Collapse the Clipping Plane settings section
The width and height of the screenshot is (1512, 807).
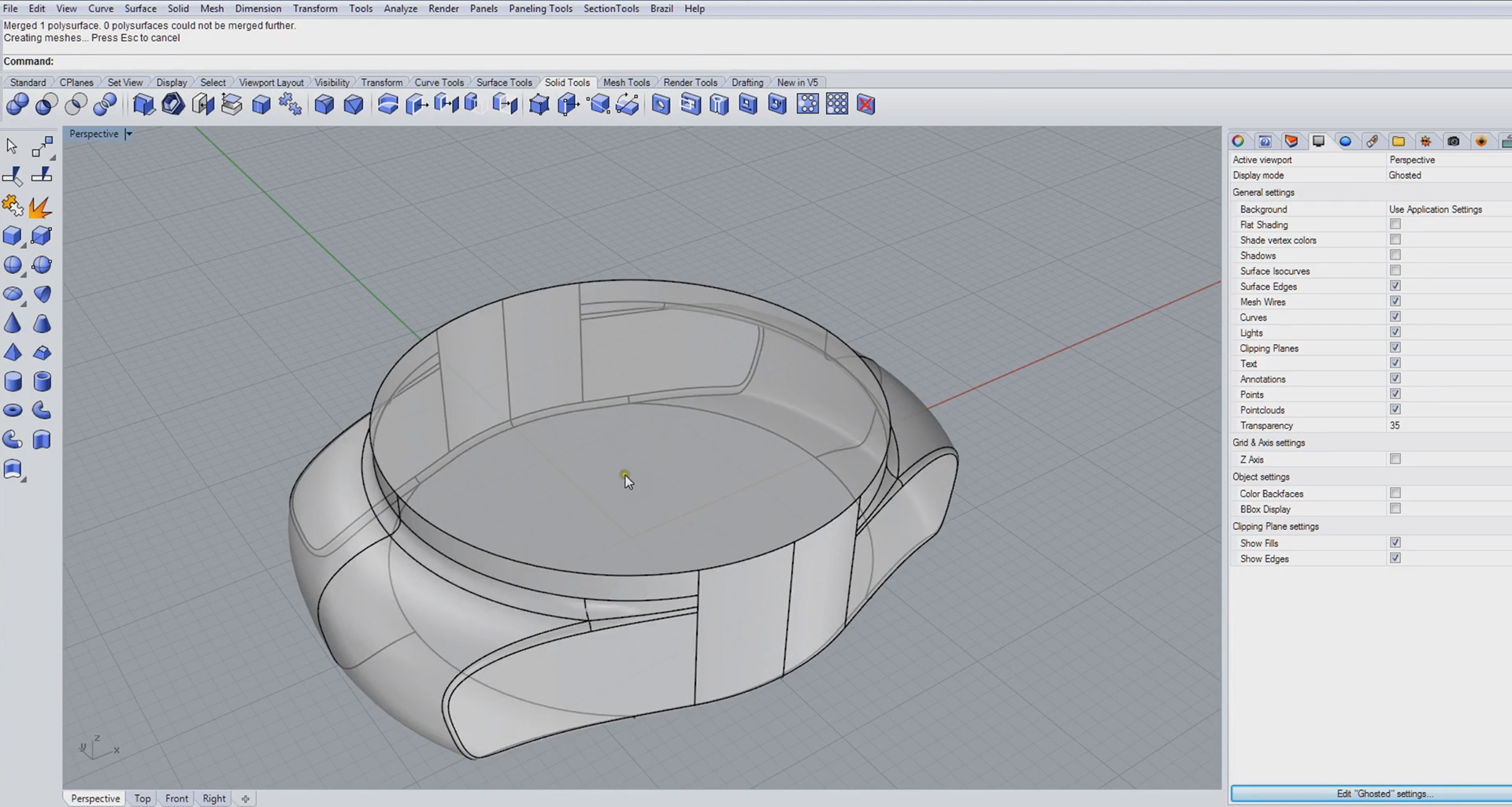[x=1276, y=526]
